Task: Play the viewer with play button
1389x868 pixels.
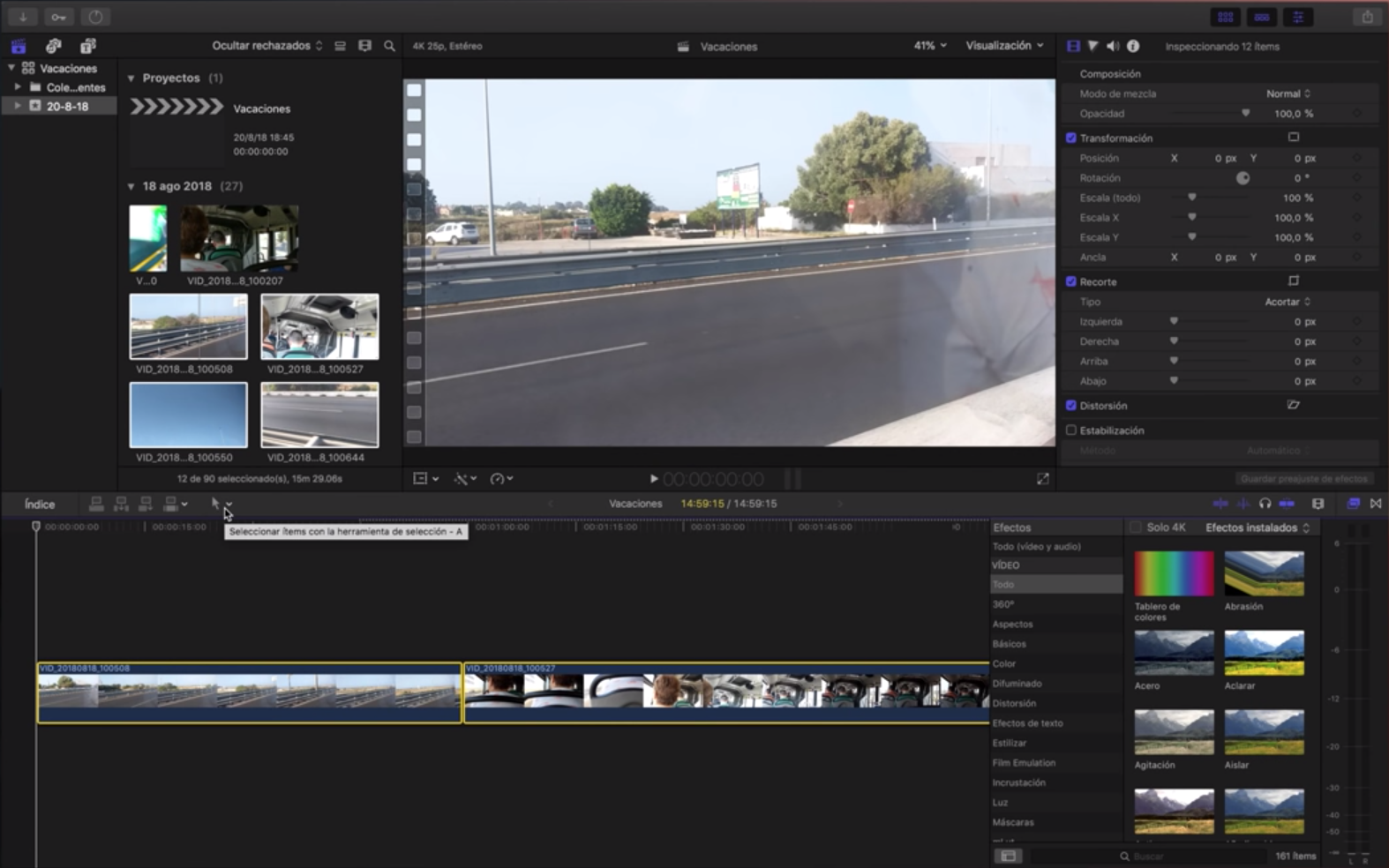Action: point(654,479)
